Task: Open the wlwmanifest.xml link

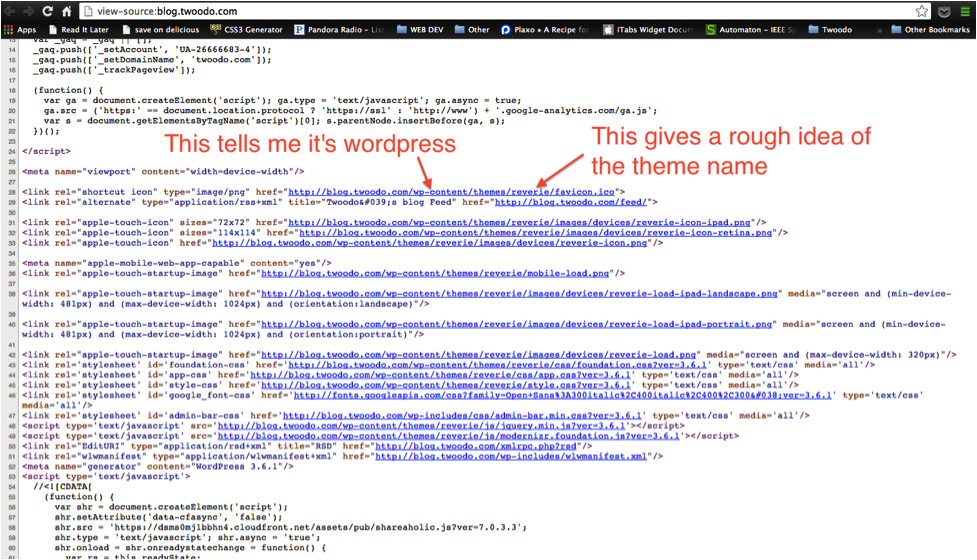Action: pos(511,456)
